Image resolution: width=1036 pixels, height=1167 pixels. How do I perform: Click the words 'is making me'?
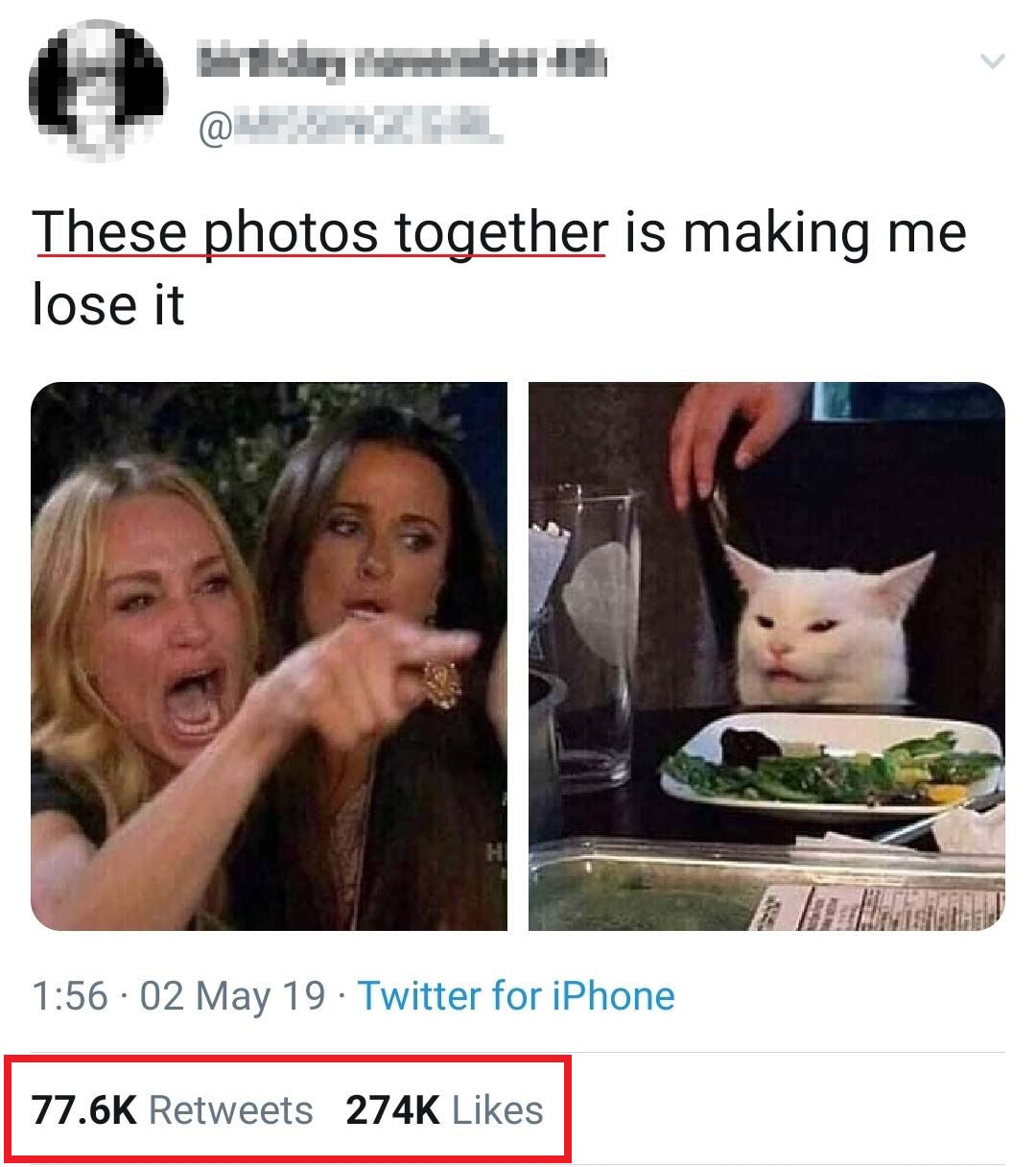795,233
